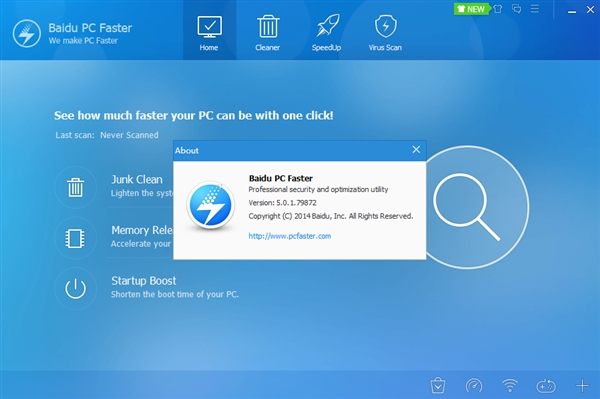600x399 pixels.
Task: Open the skin shirt icon
Action: [x=497, y=9]
